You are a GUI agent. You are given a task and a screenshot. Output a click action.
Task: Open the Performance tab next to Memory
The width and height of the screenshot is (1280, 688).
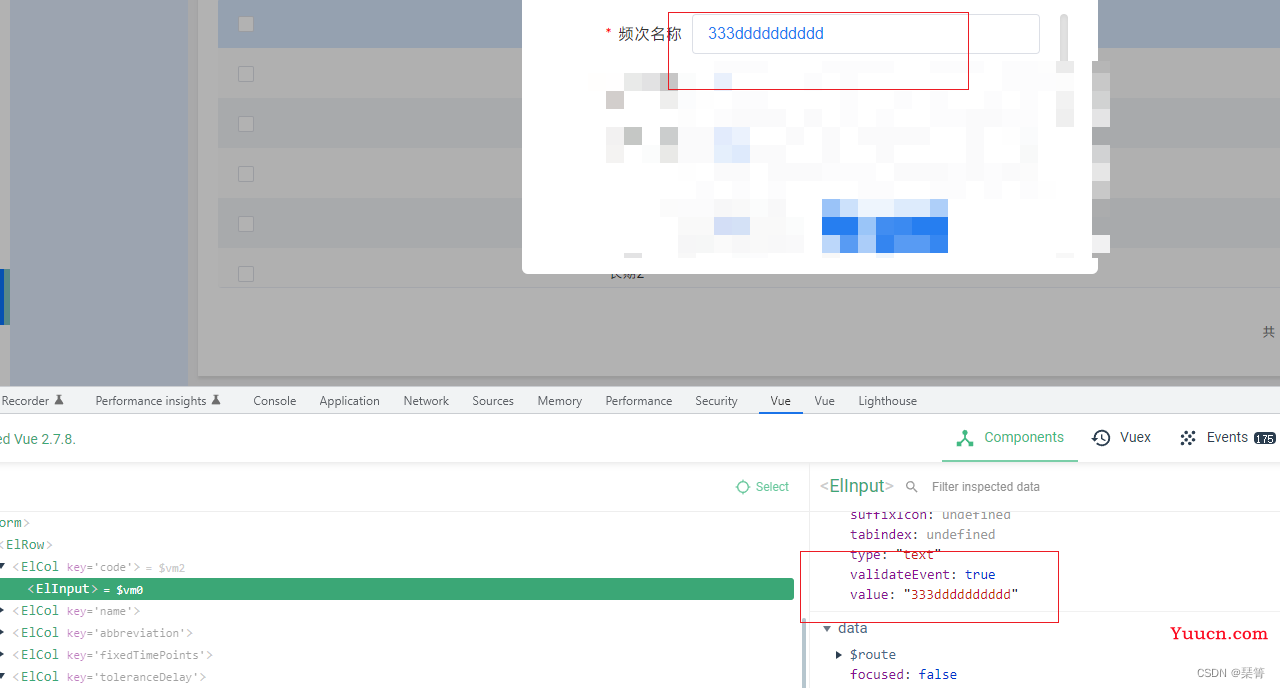pos(638,401)
